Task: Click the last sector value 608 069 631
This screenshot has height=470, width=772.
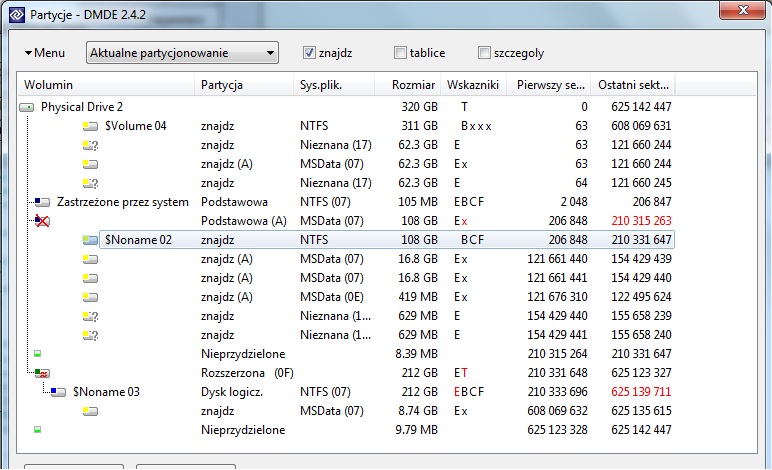Action: [641, 126]
